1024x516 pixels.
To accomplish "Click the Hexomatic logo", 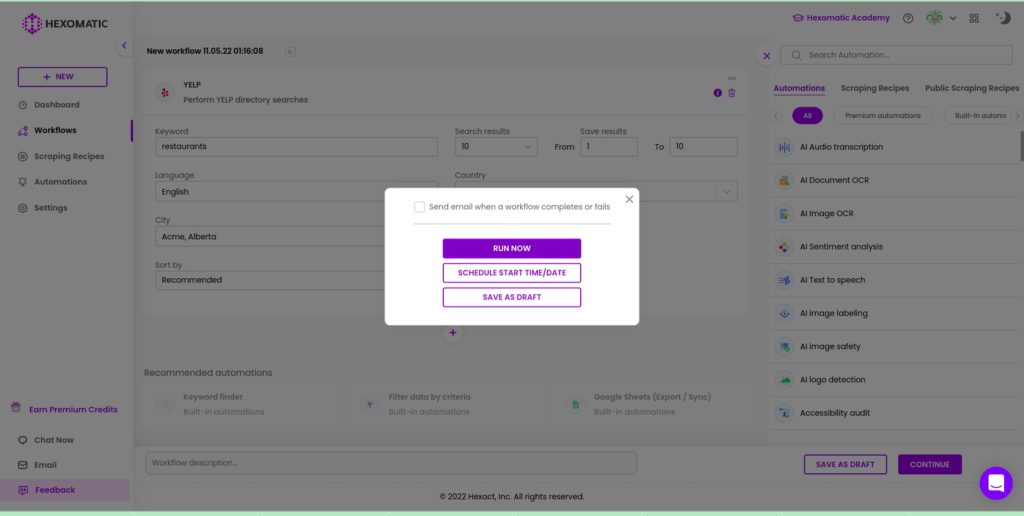I will 65,24.
